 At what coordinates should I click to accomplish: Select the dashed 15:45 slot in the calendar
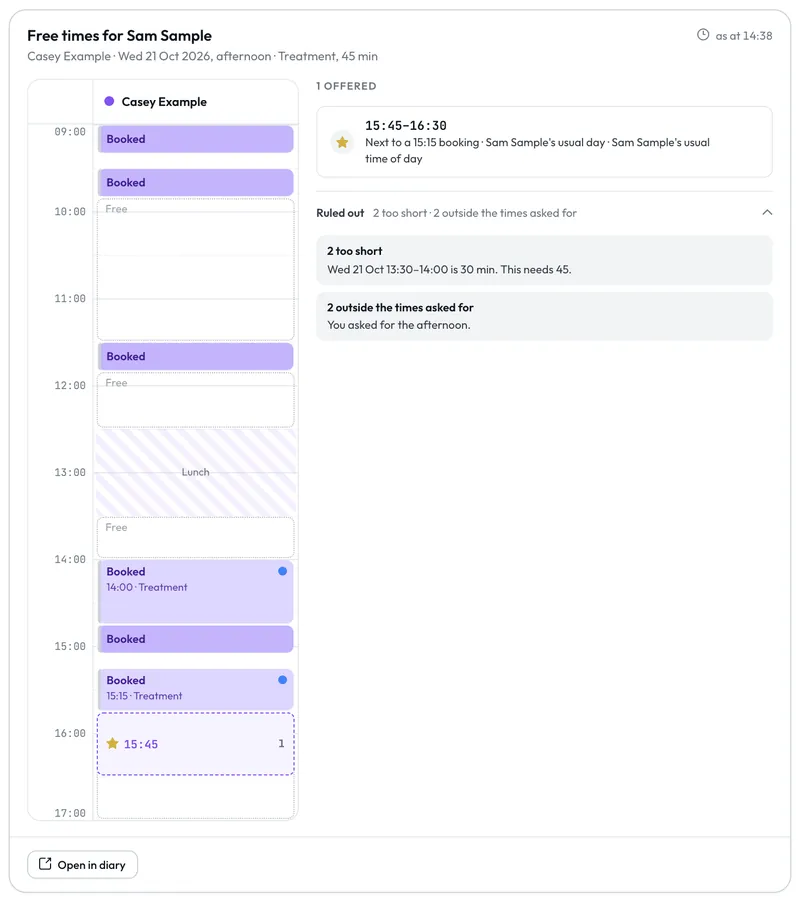coord(195,744)
